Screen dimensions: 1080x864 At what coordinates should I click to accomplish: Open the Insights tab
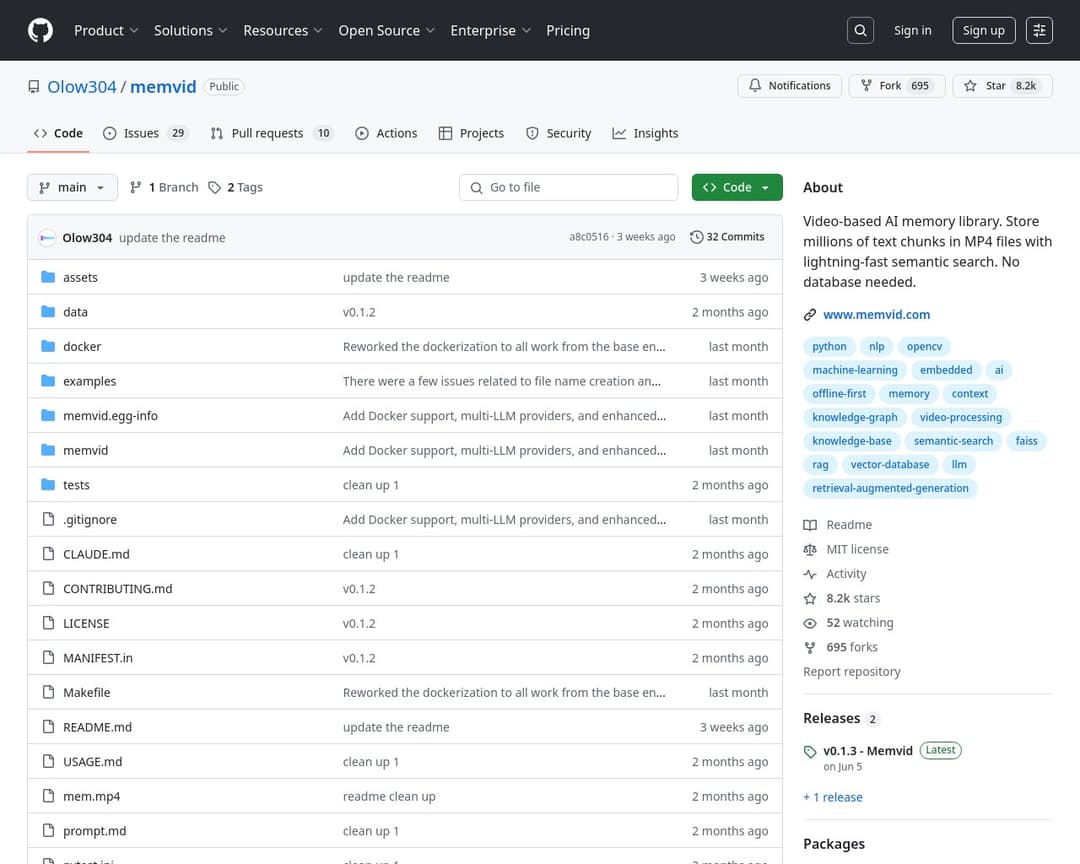tap(645, 133)
